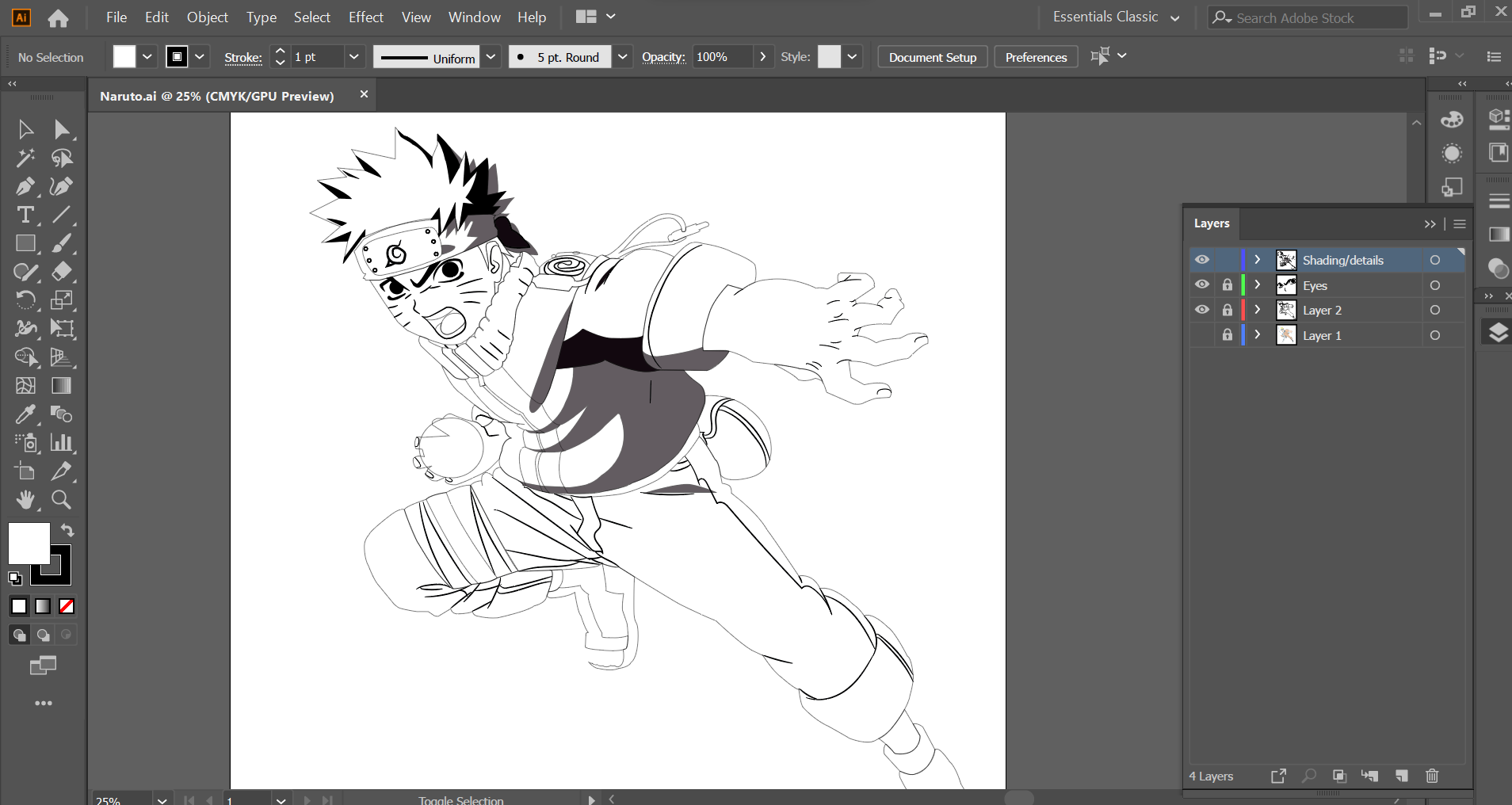
Task: Select the Lasso tool
Action: 62,158
